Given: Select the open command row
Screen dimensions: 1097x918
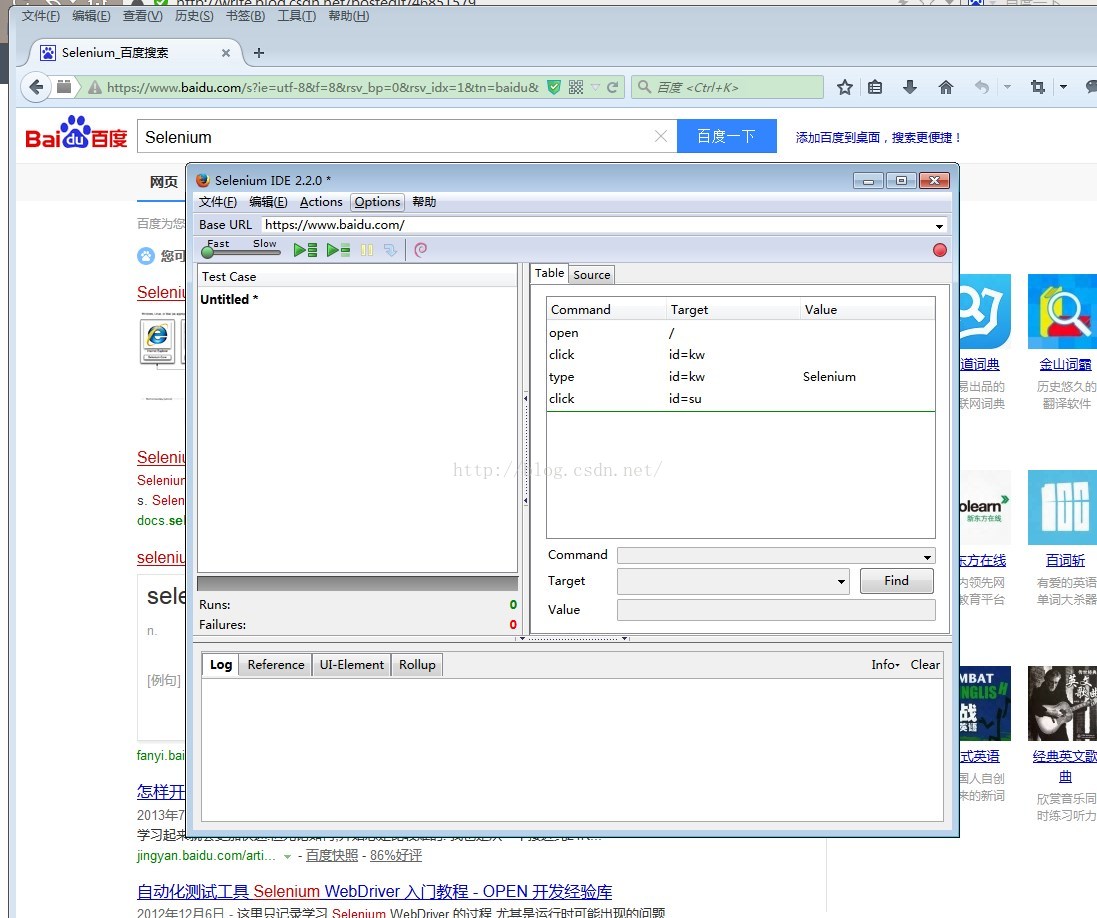Looking at the screenshot, I should (740, 333).
